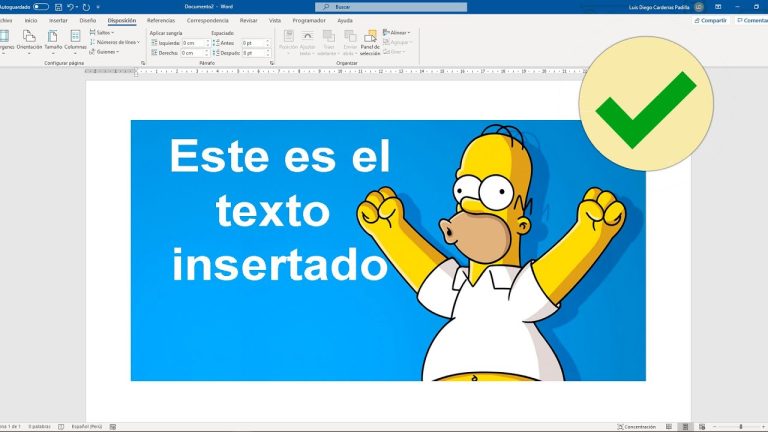Open the Tamaño paper size menu
The image size is (768, 432).
(53, 41)
